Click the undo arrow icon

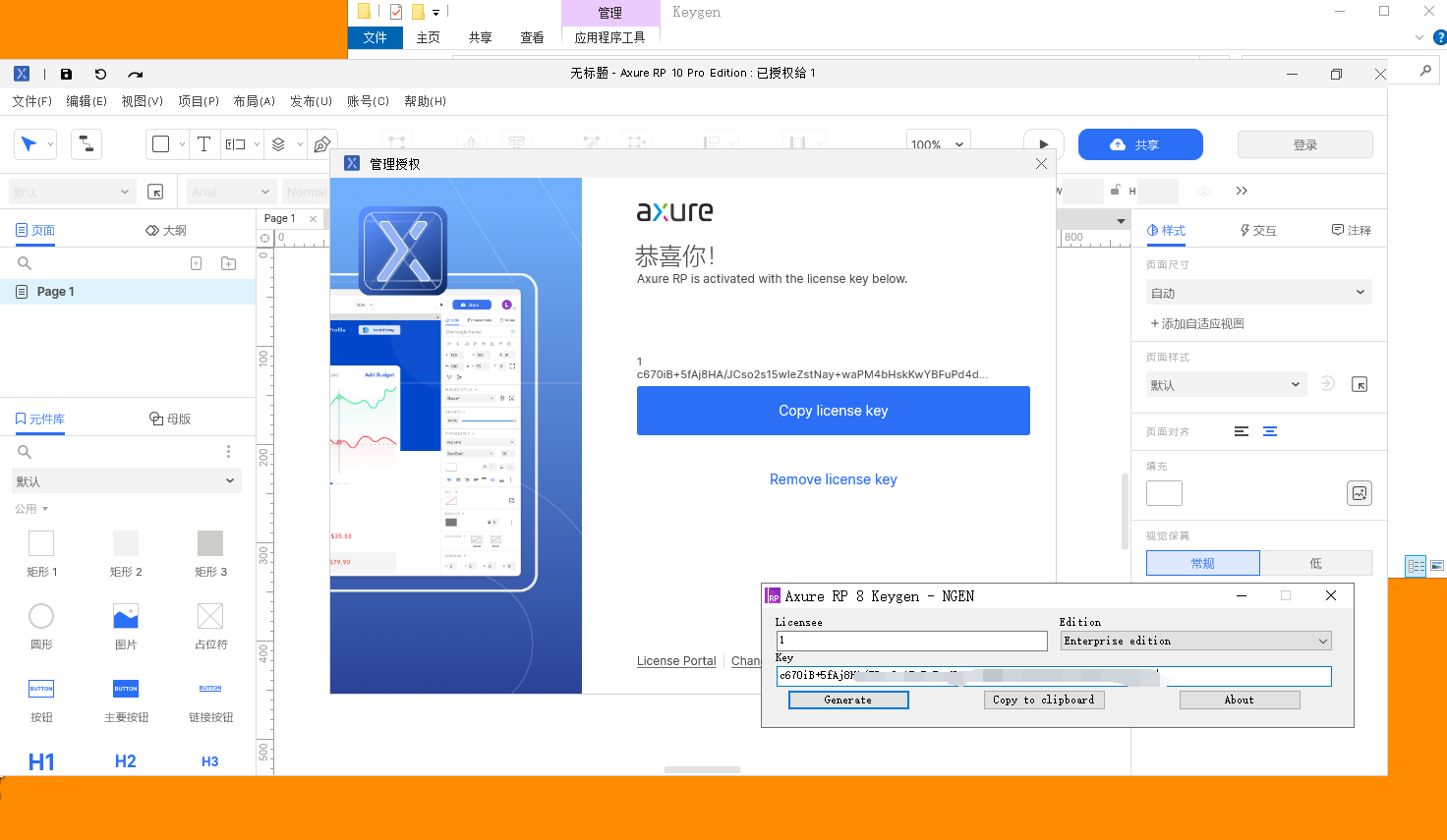click(100, 74)
